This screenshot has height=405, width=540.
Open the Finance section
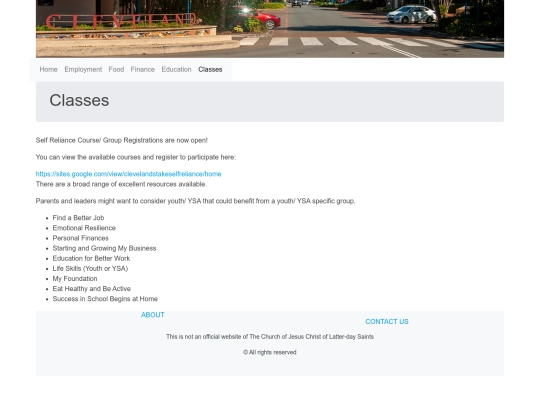tap(143, 70)
